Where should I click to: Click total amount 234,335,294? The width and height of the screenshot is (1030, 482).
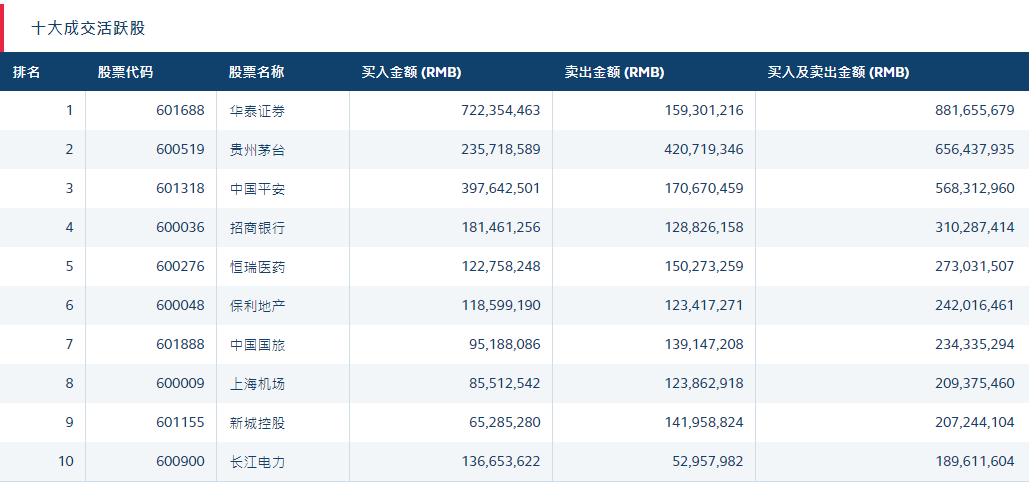[x=975, y=344]
